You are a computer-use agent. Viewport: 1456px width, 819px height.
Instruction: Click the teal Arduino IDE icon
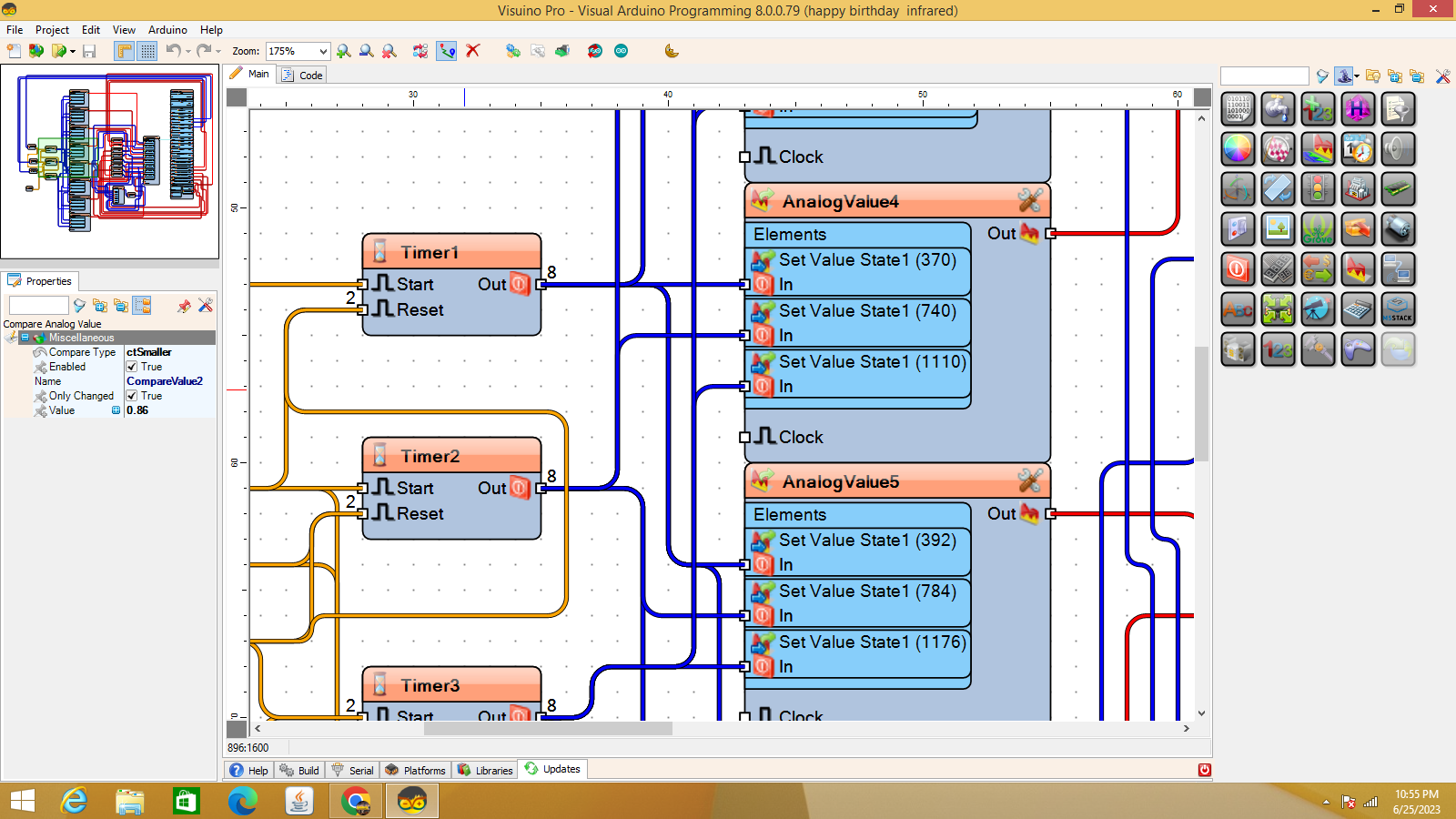pos(621,51)
